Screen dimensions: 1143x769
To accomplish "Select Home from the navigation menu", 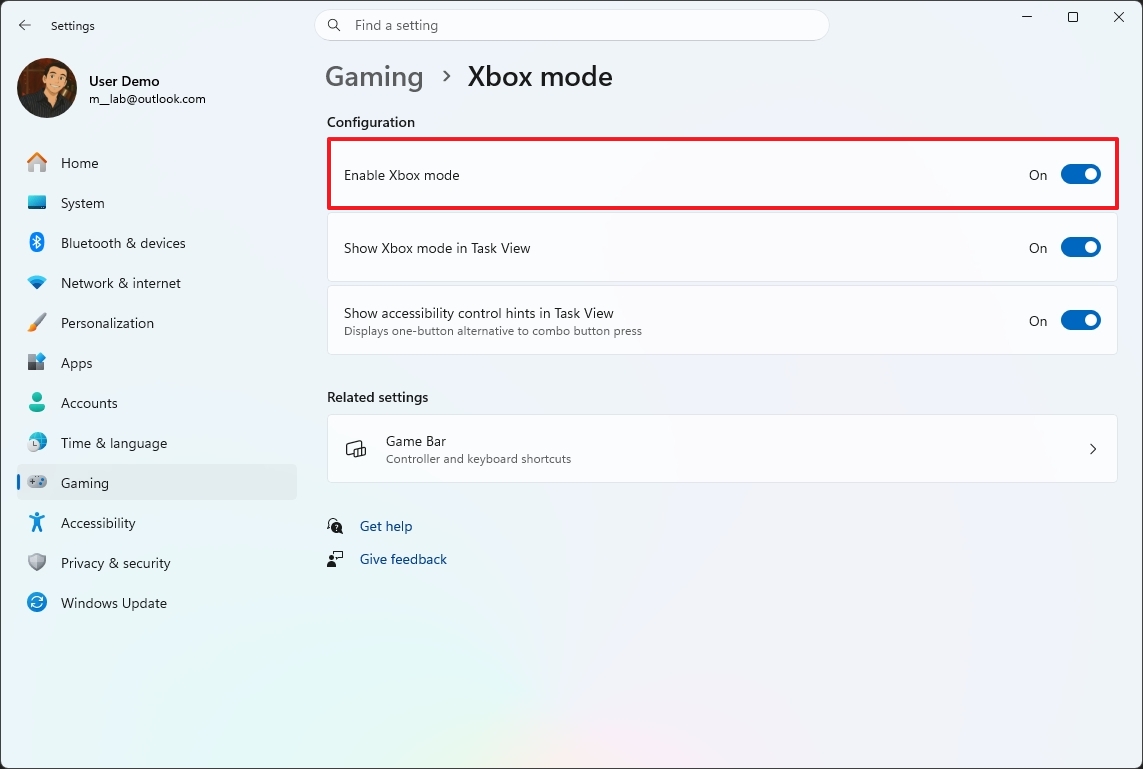I will click(x=80, y=163).
